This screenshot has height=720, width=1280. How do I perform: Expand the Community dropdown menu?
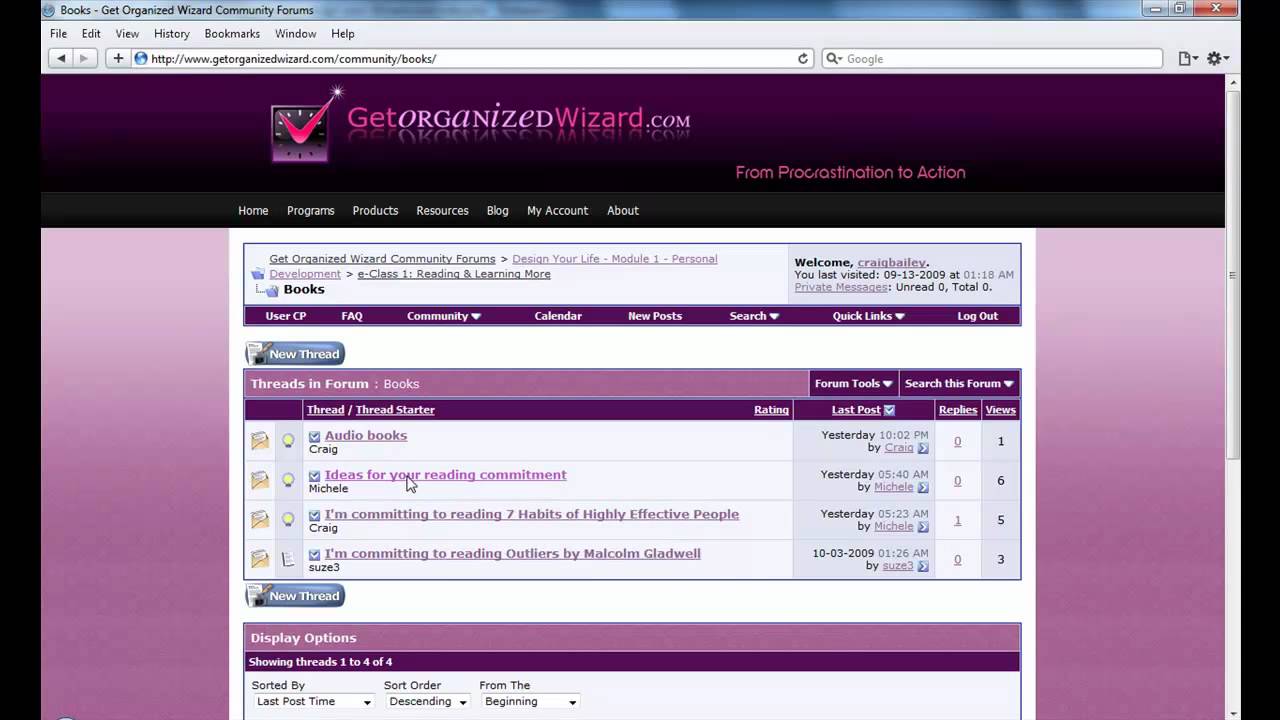443,316
